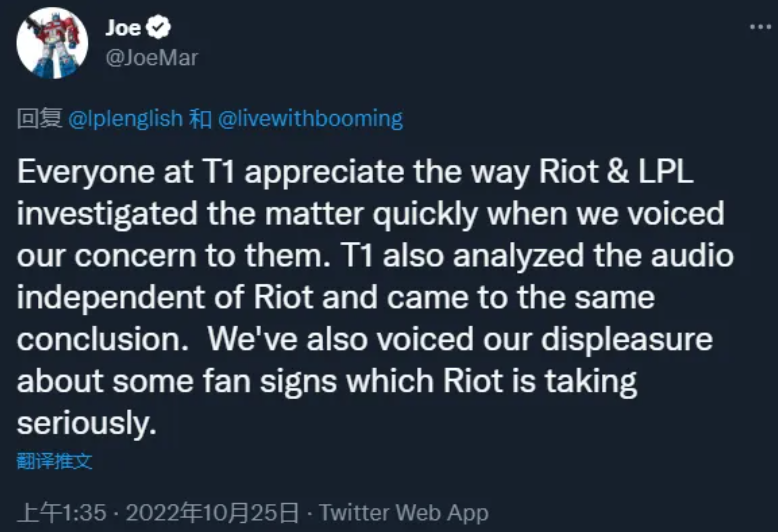This screenshot has width=778, height=532.
Task: Click Joe's robot profile avatar
Action: [x=51, y=43]
